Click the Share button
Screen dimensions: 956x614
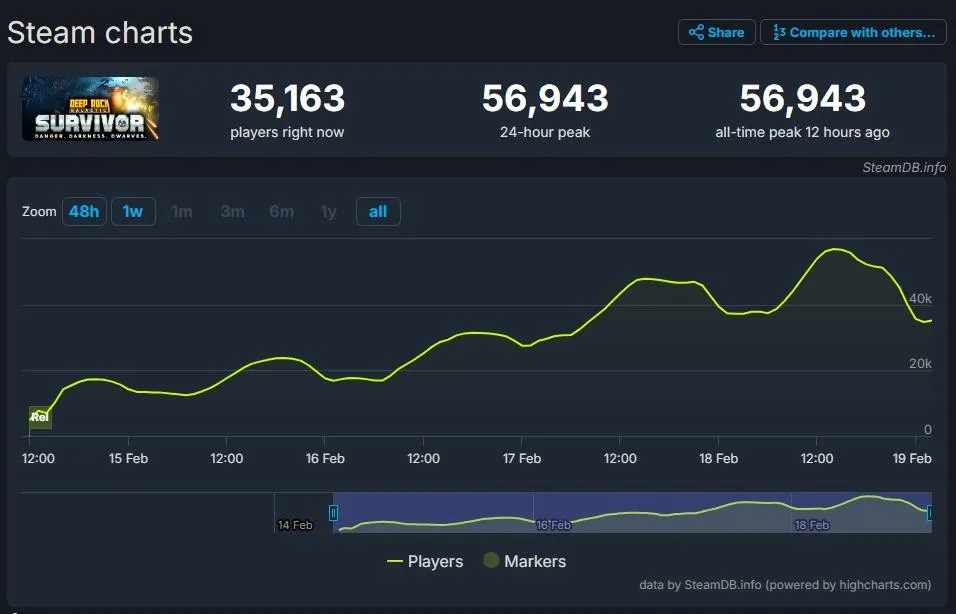(x=716, y=32)
